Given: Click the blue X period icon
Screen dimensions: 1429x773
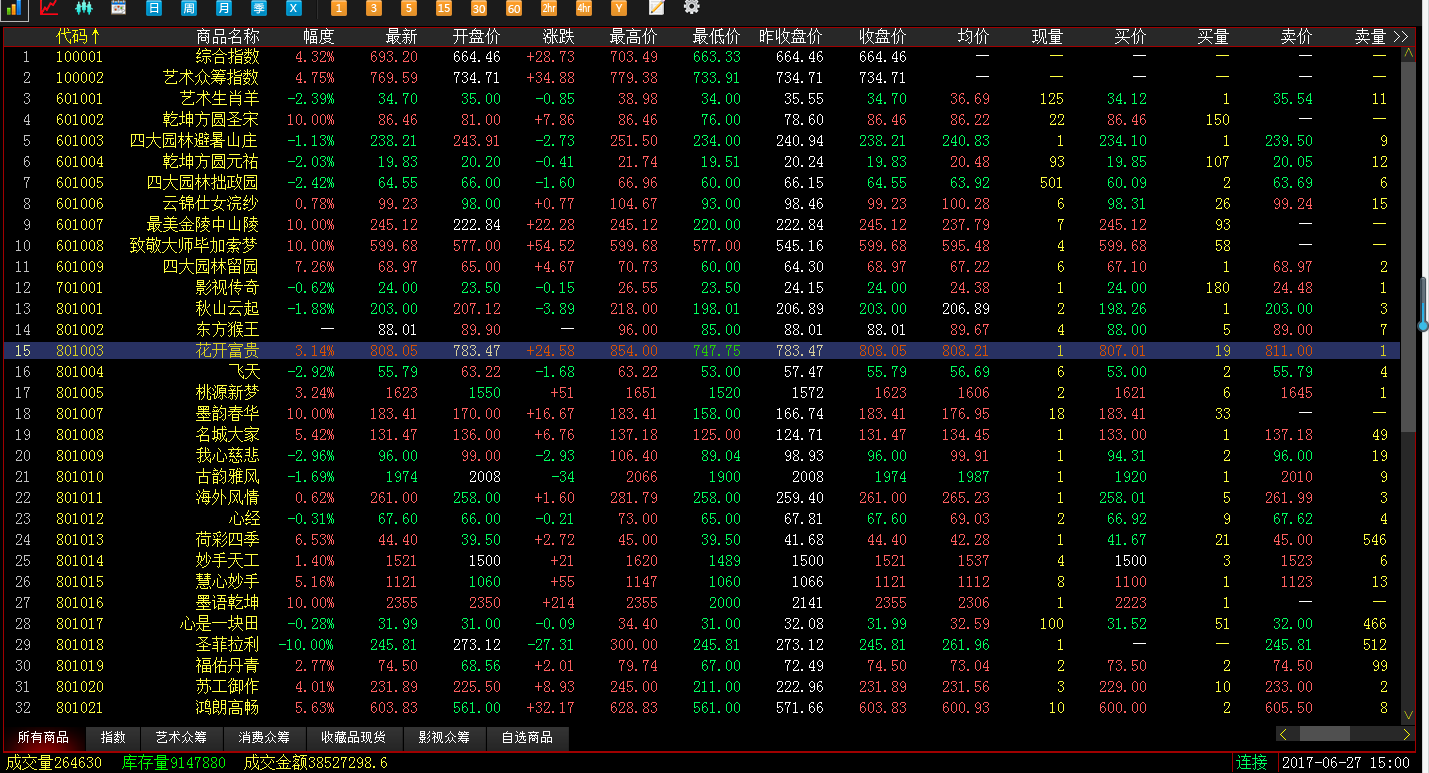Looking at the screenshot, I should click(x=293, y=8).
